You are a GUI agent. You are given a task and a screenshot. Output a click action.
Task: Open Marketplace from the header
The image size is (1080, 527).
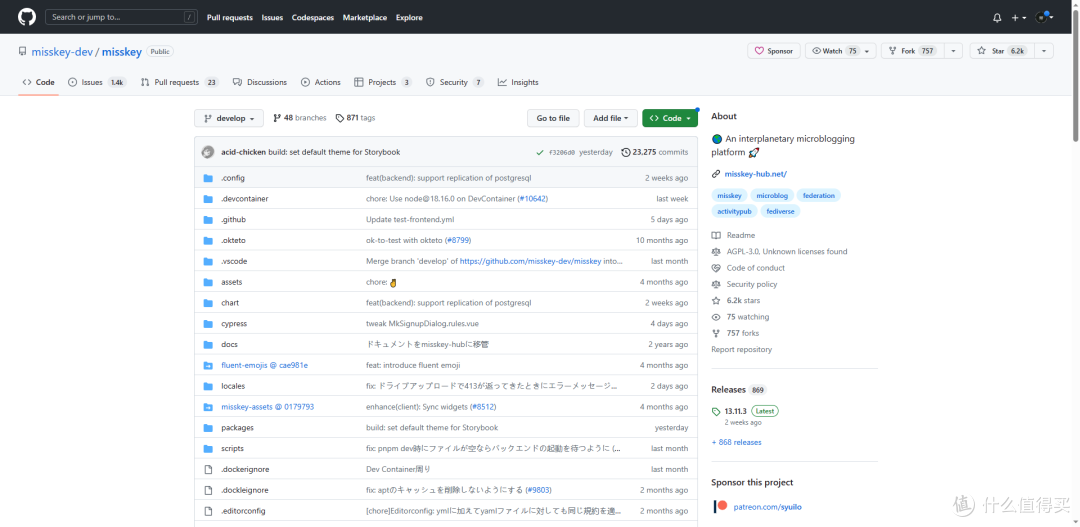click(x=365, y=17)
